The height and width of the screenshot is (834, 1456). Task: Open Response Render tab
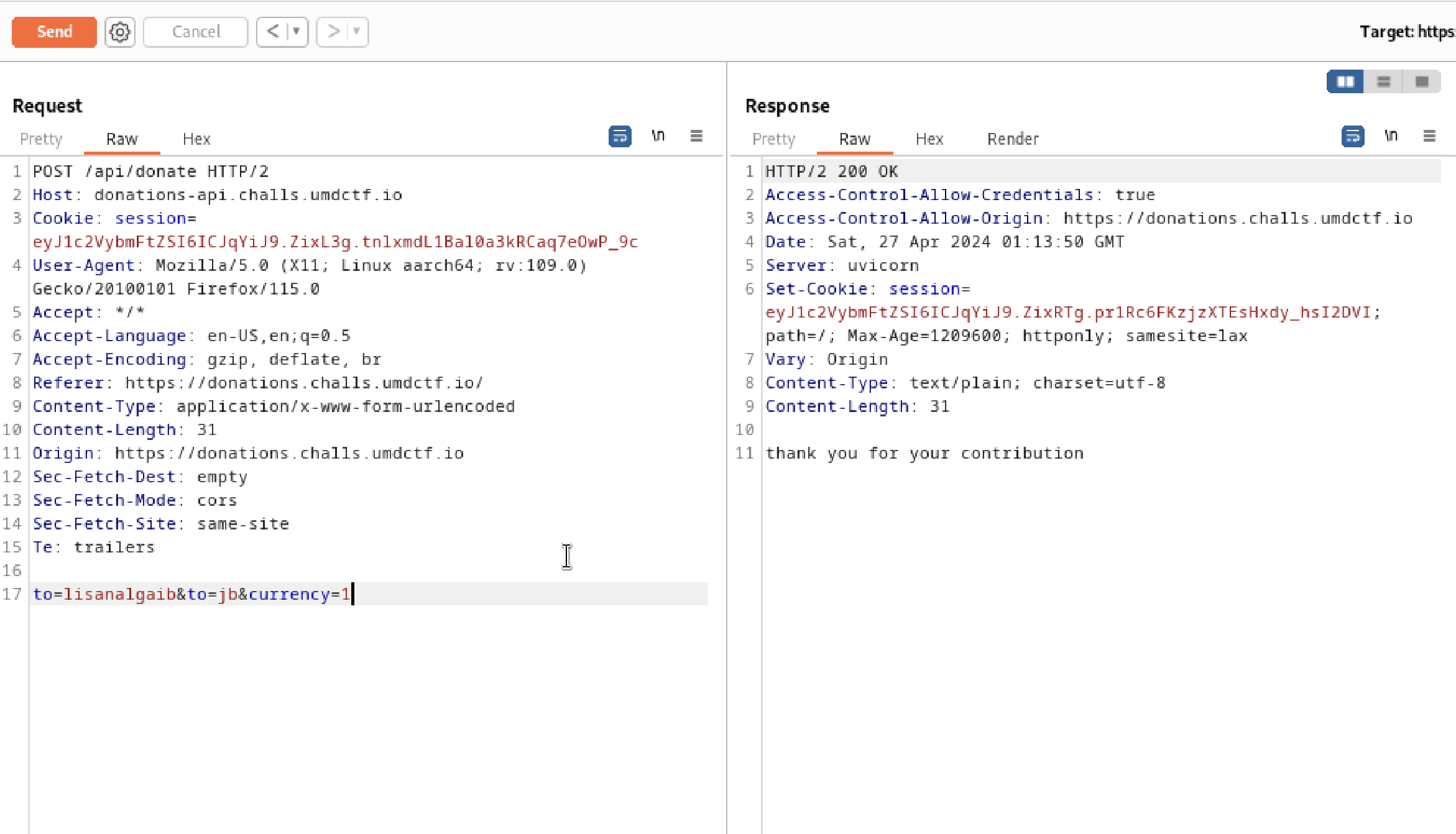coord(1013,139)
